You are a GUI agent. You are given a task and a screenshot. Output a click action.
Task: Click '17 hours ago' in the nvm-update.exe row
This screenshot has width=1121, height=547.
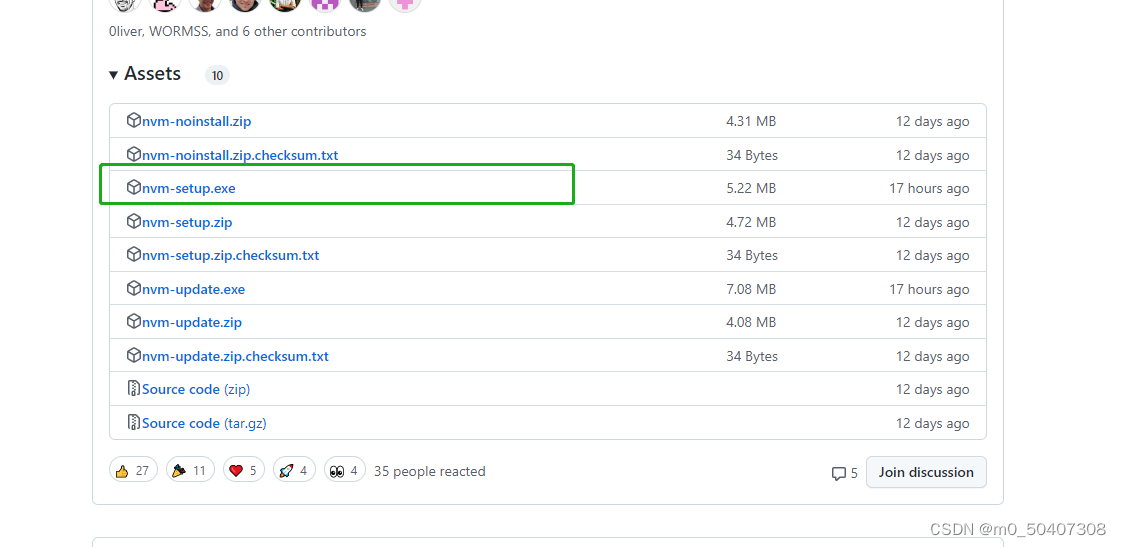(929, 290)
